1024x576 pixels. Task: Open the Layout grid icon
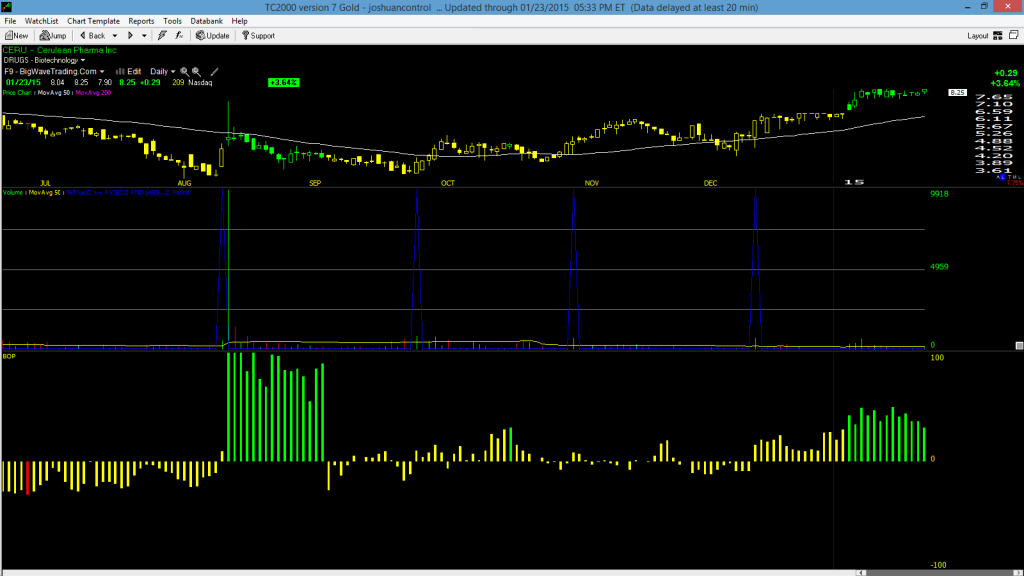998,36
